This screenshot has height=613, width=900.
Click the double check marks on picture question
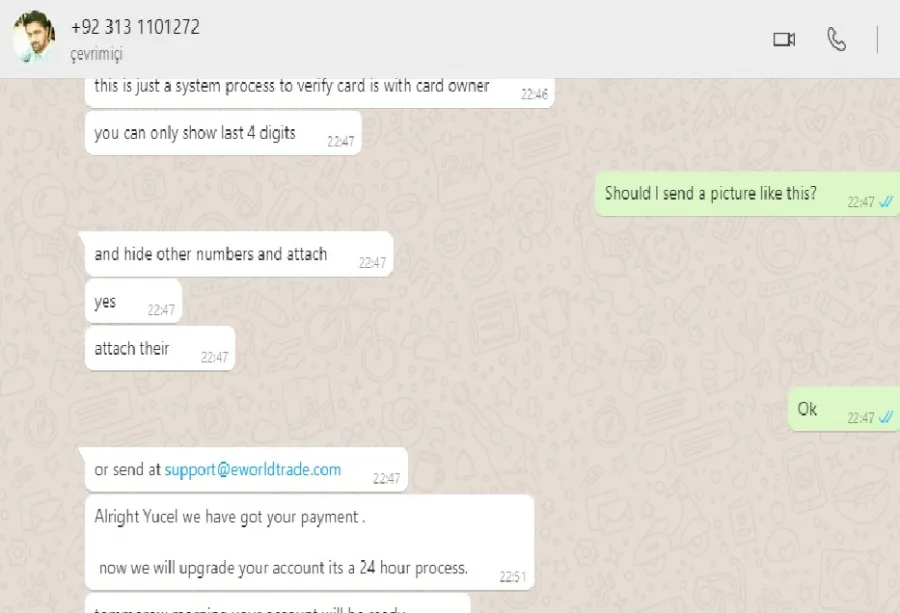point(886,201)
